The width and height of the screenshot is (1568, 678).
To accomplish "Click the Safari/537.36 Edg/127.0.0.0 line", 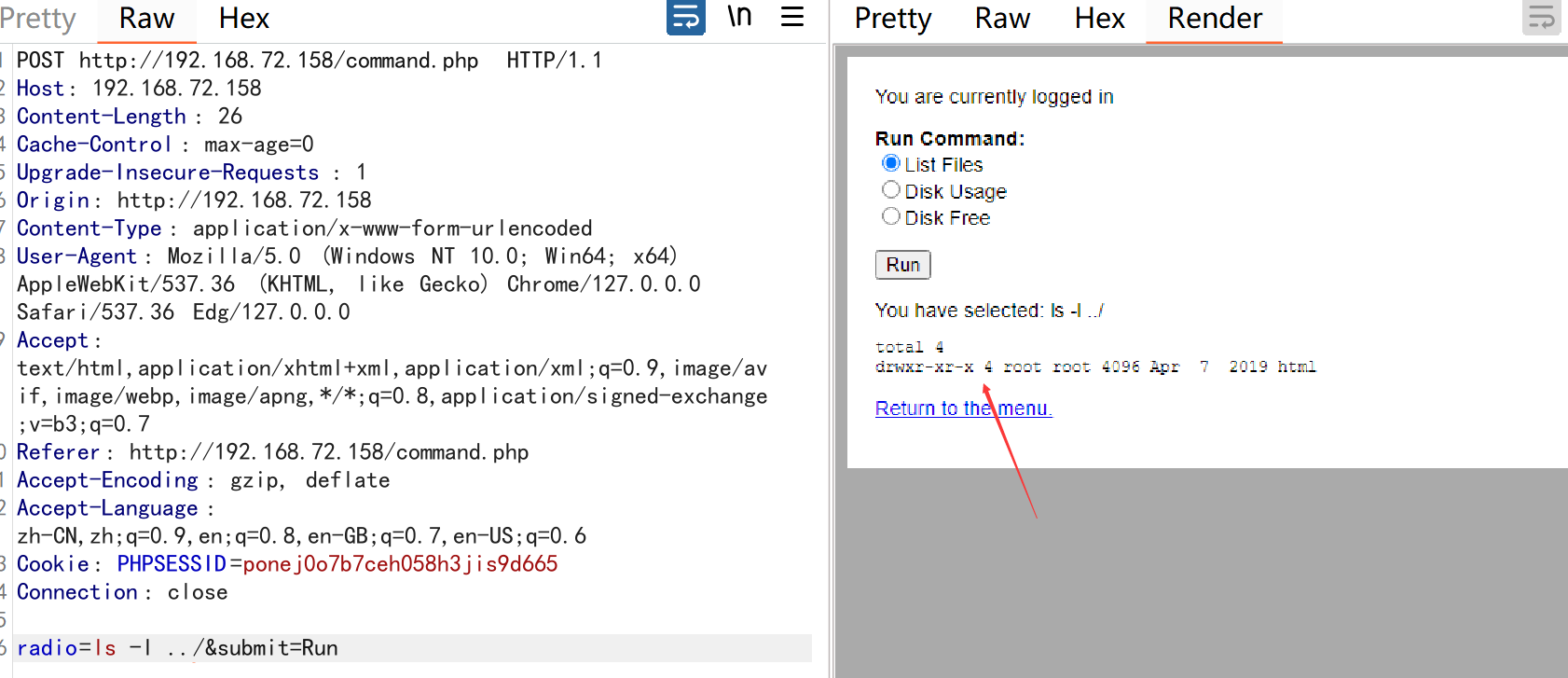I will [184, 312].
